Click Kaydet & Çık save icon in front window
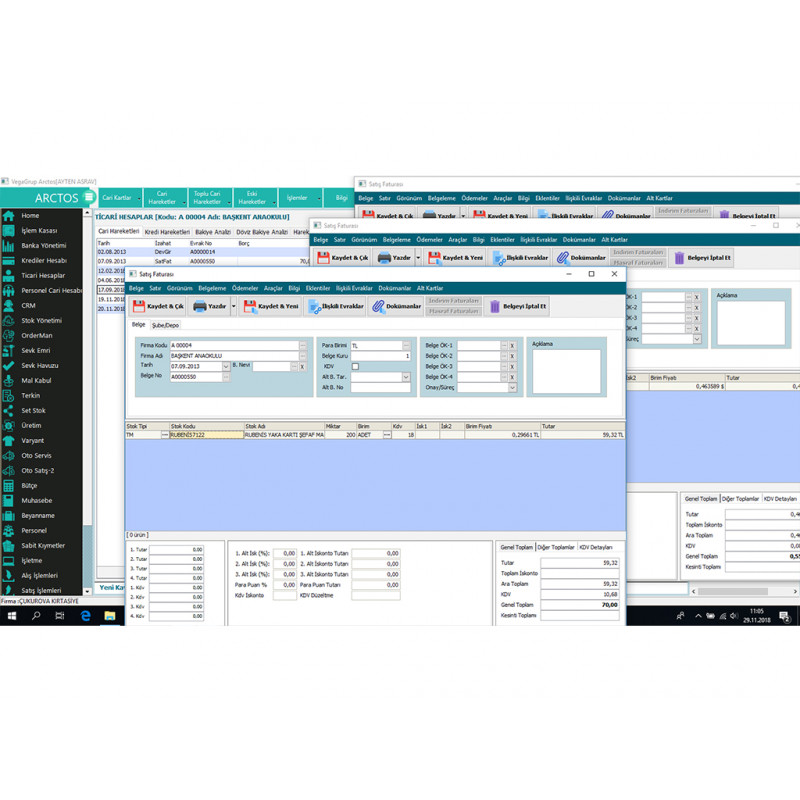 tap(139, 306)
